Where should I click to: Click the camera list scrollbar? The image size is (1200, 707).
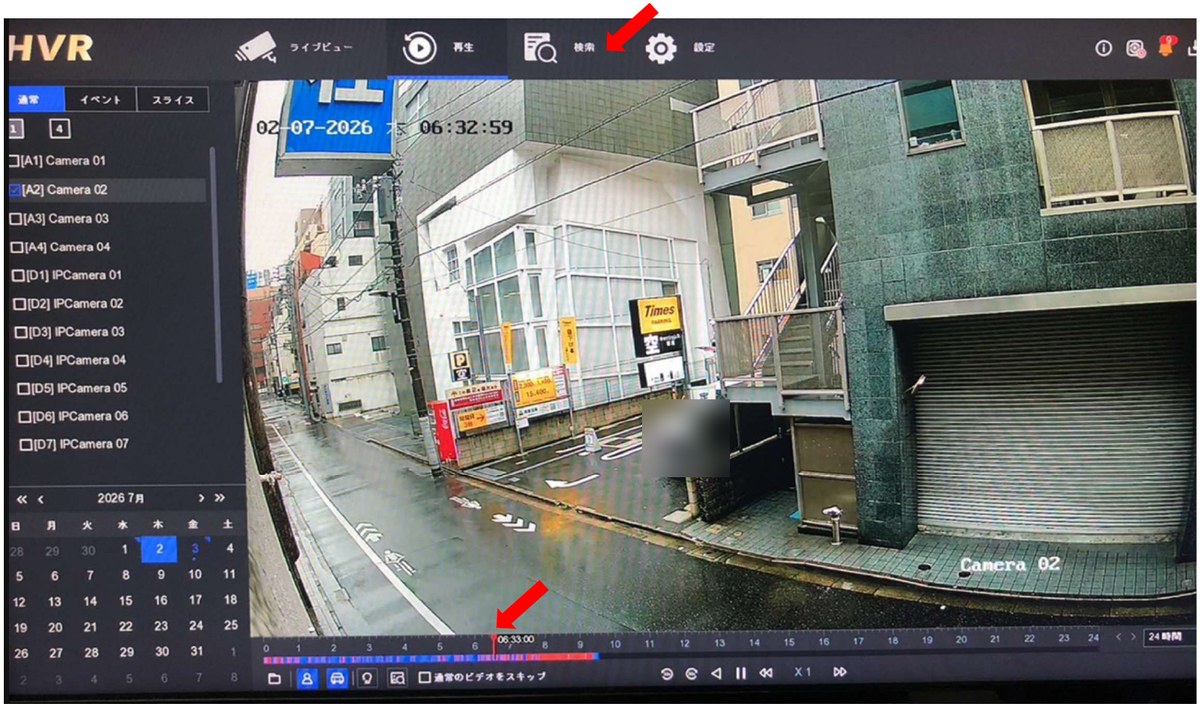pos(216,265)
